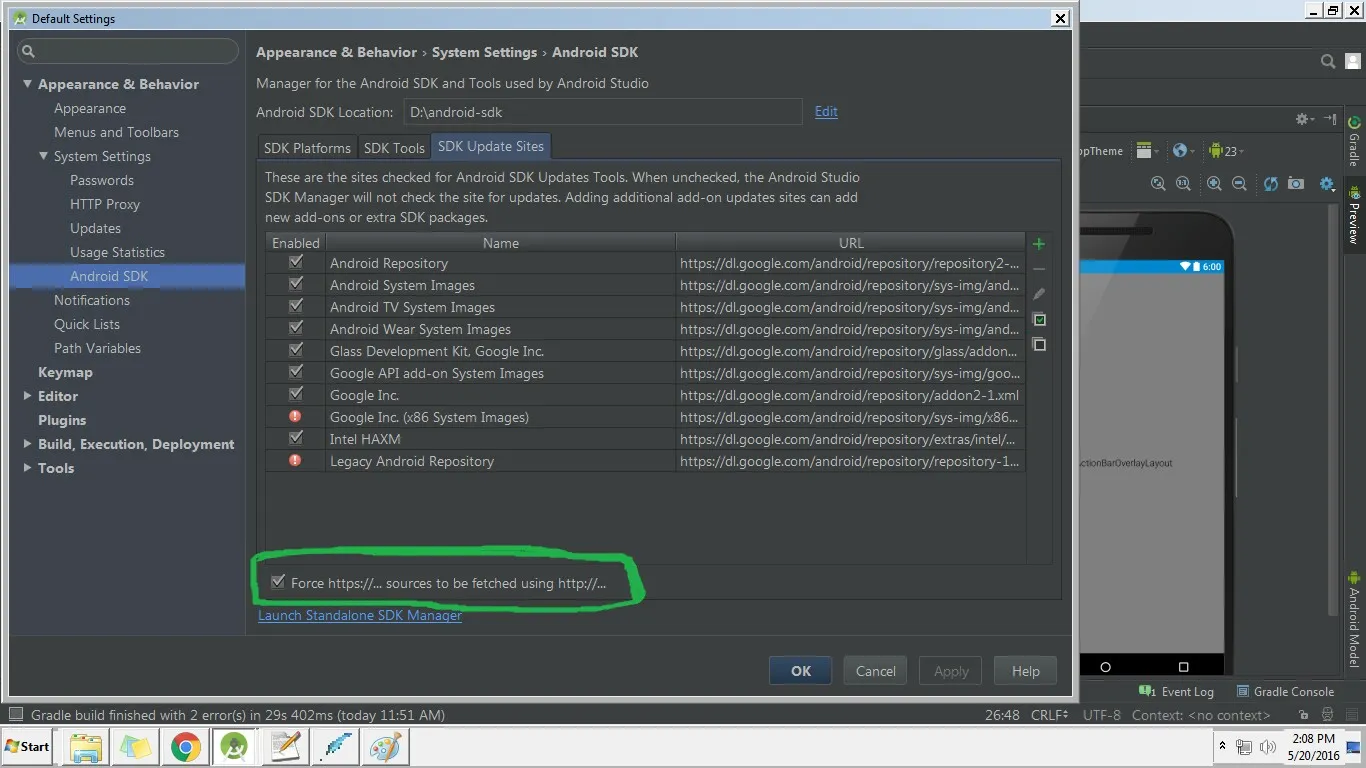Expand the Editor settings section
This screenshot has width=1366, height=768.
coord(28,396)
